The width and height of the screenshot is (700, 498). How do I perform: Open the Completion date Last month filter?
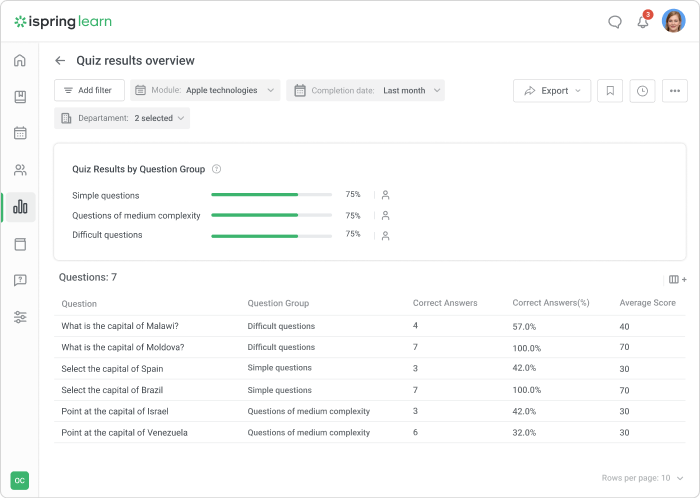[366, 91]
